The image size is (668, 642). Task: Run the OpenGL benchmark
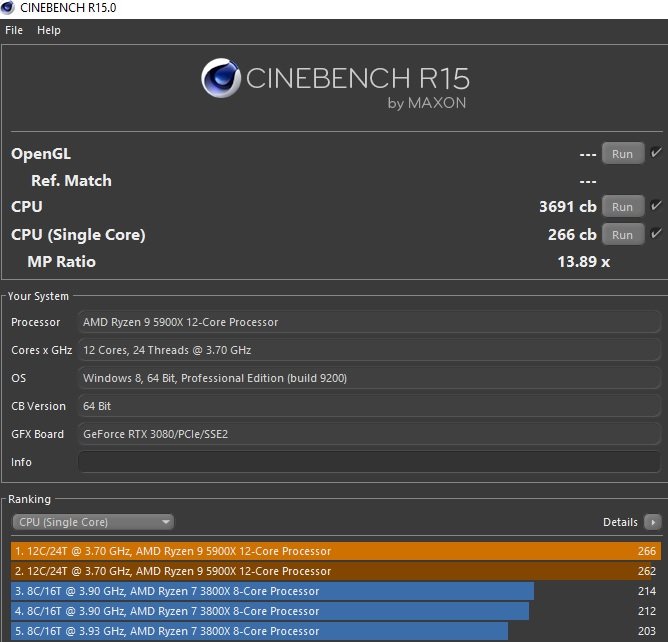(x=622, y=154)
